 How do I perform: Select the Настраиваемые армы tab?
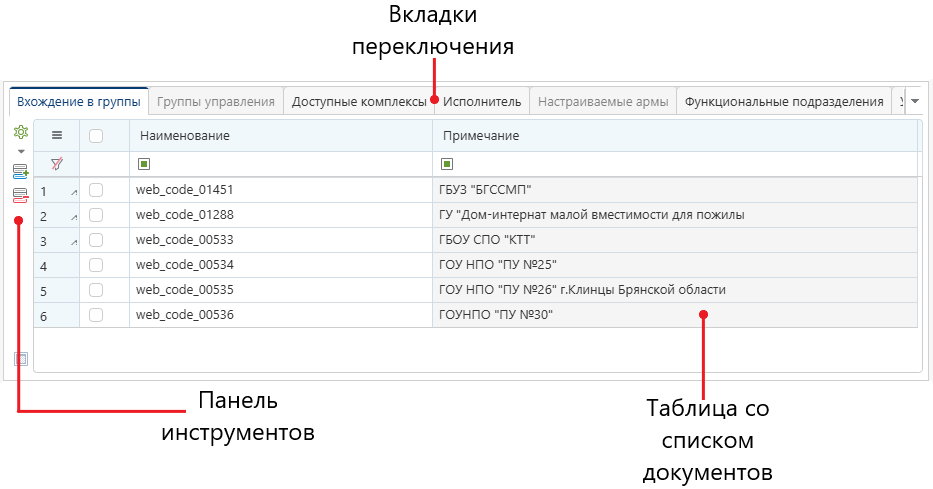[x=603, y=102]
